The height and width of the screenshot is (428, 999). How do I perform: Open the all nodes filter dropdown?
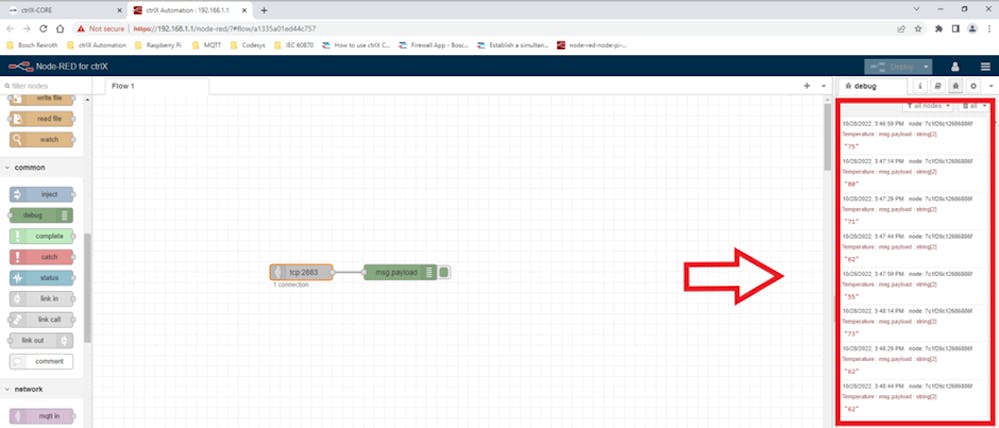(928, 106)
